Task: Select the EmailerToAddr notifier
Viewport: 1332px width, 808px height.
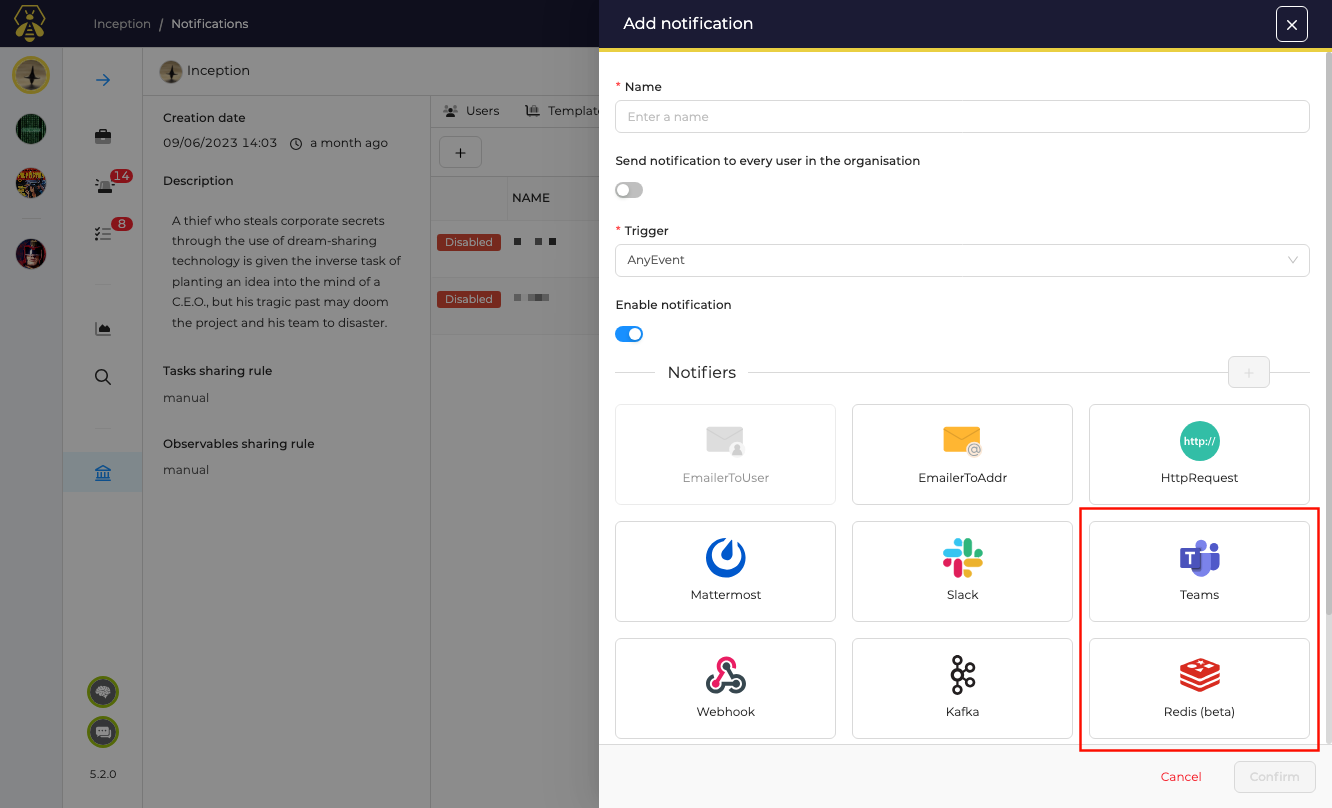Action: pos(962,454)
